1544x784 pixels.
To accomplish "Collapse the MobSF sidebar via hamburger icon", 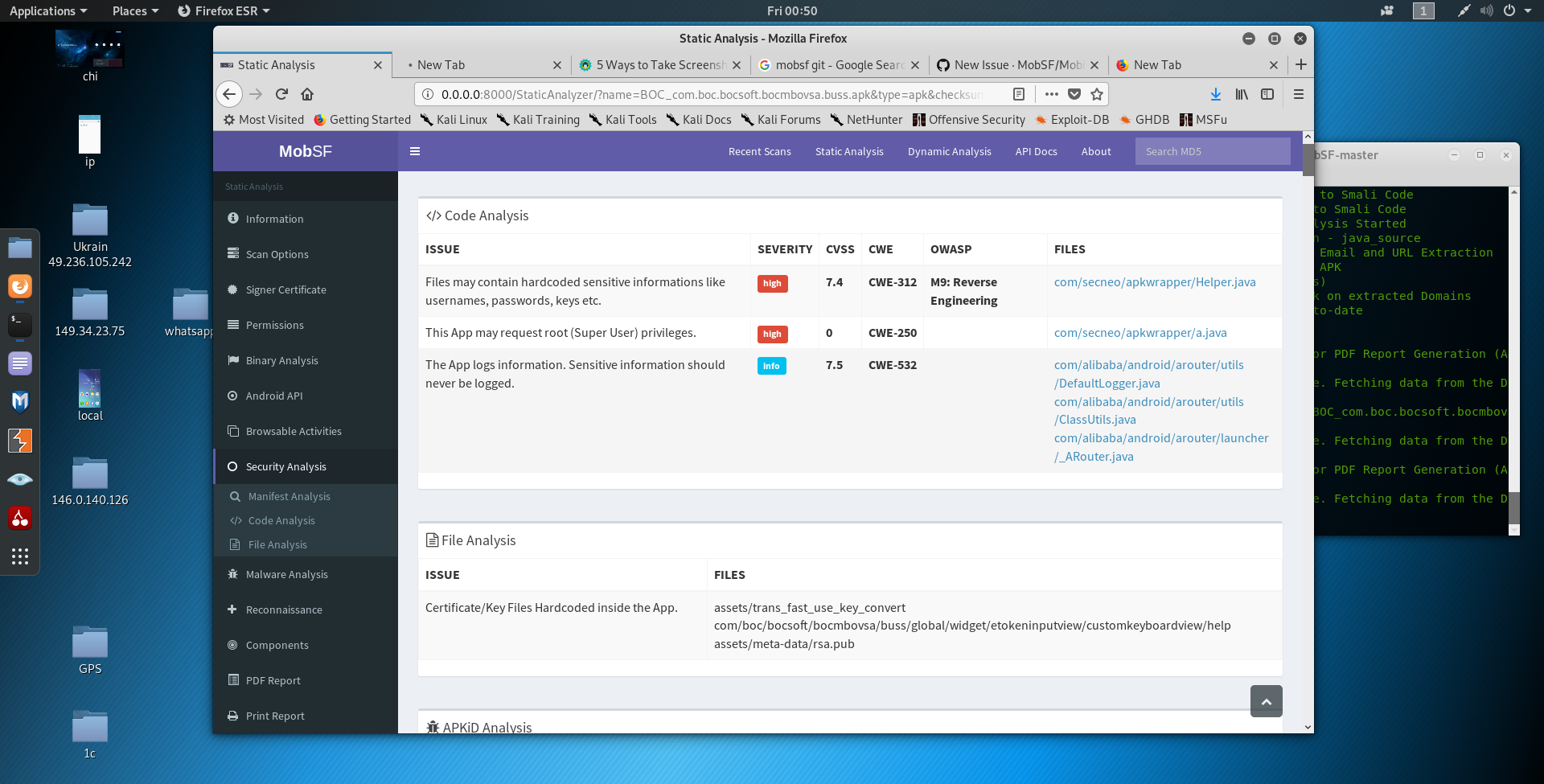I will [415, 151].
